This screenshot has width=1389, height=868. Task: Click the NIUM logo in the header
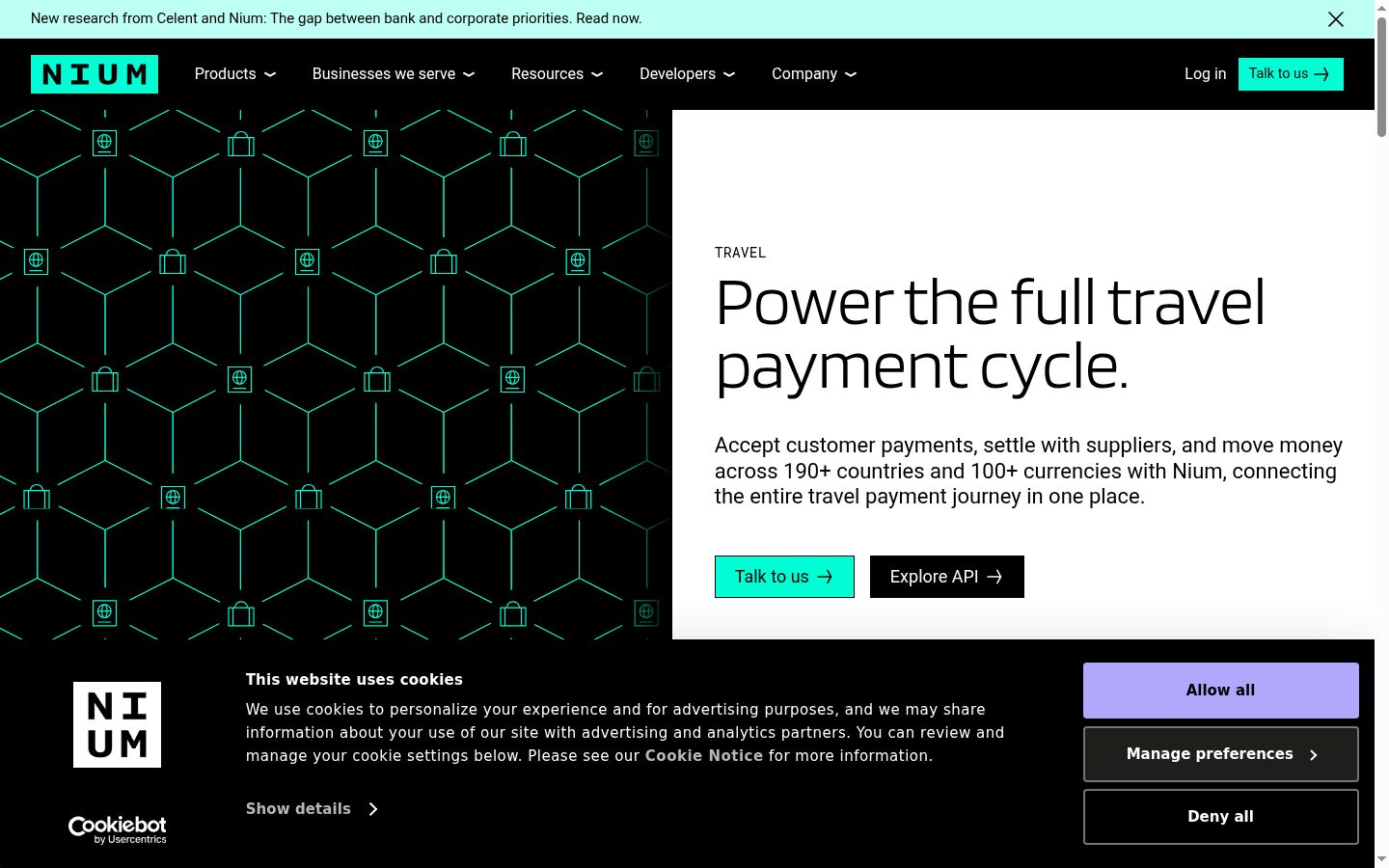(95, 74)
